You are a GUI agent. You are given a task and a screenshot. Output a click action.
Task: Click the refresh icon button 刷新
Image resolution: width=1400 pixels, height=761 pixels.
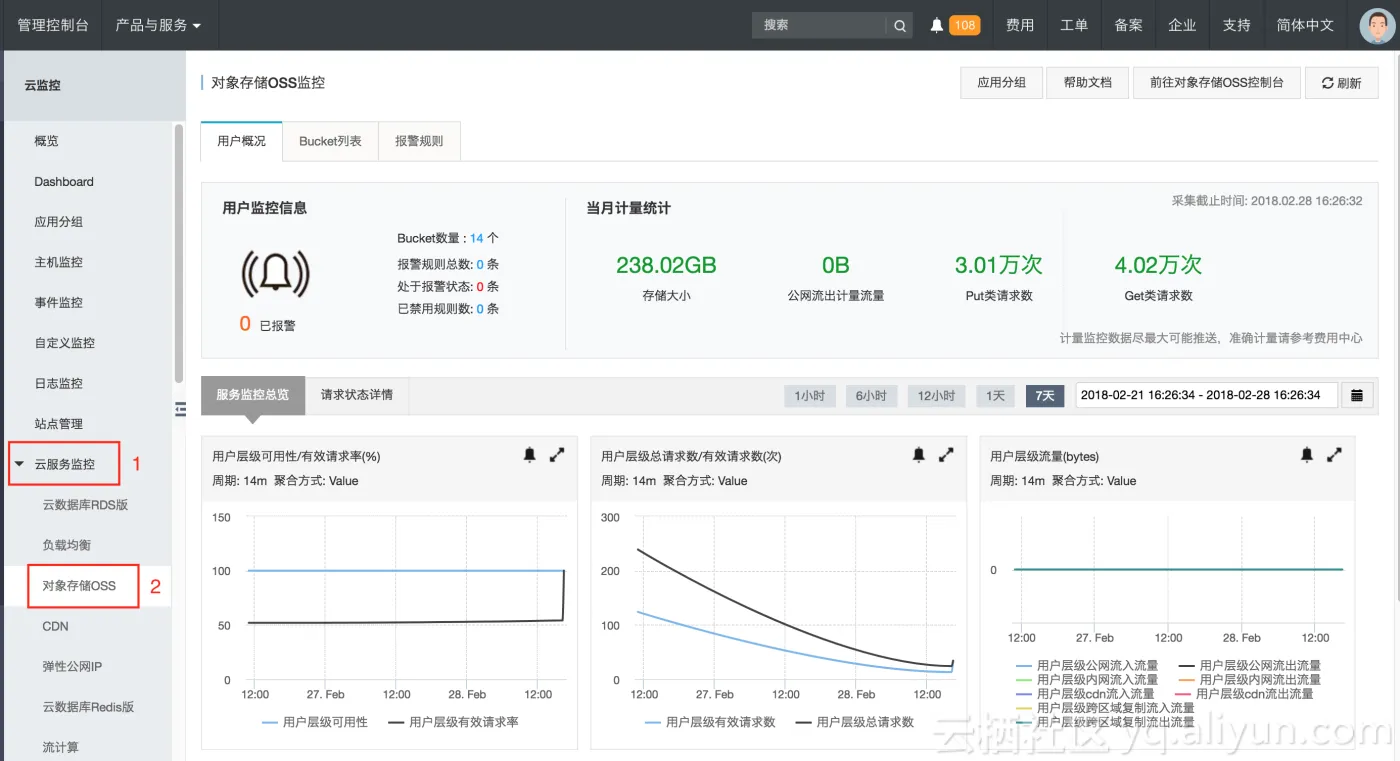point(1342,83)
